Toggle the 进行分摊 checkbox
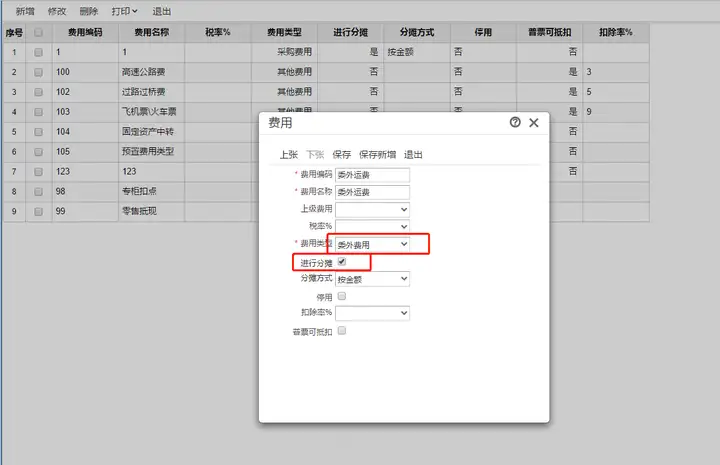This screenshot has width=720, height=465. point(342,262)
